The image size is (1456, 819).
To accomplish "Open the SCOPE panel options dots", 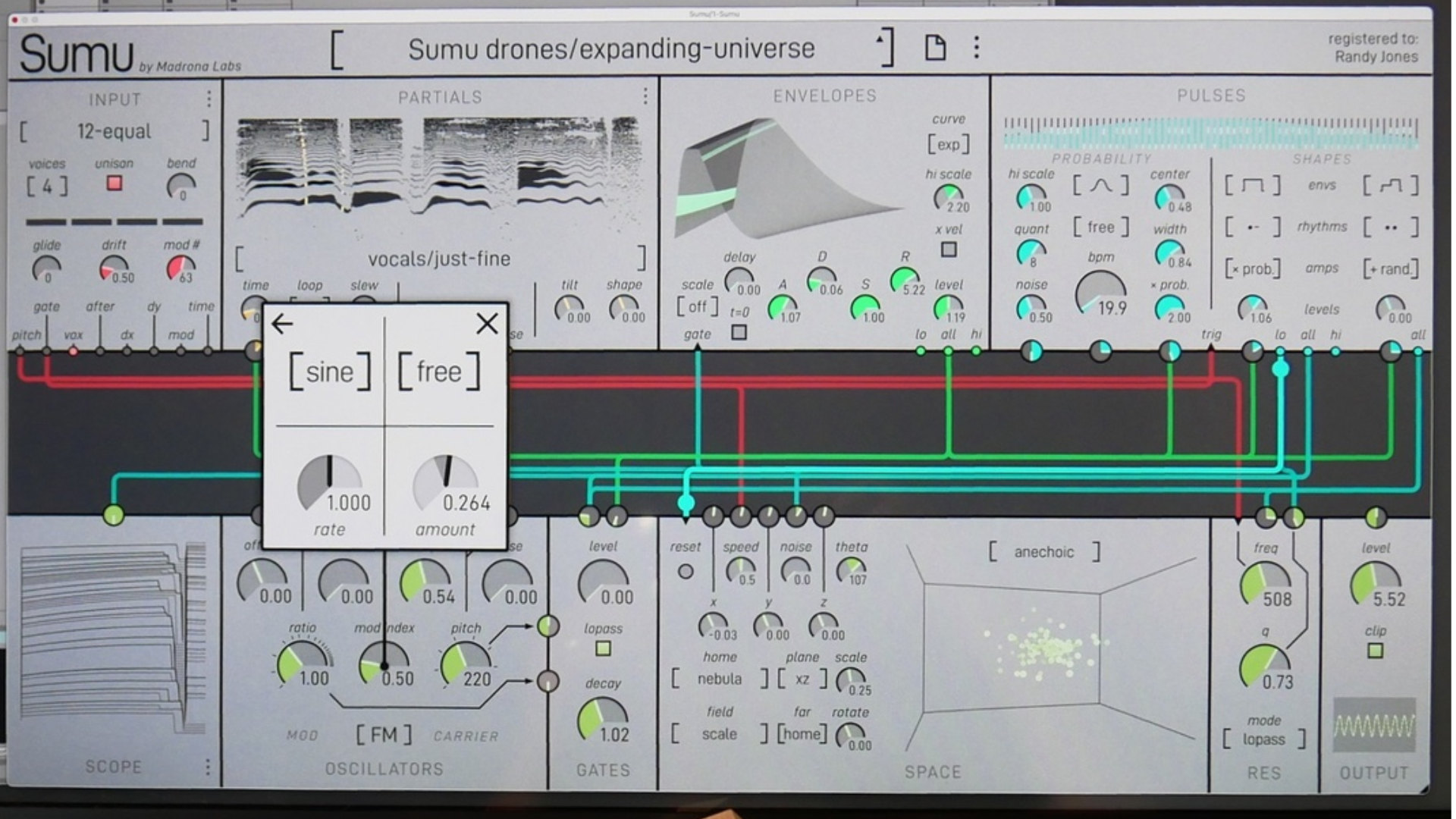I will coord(207,767).
